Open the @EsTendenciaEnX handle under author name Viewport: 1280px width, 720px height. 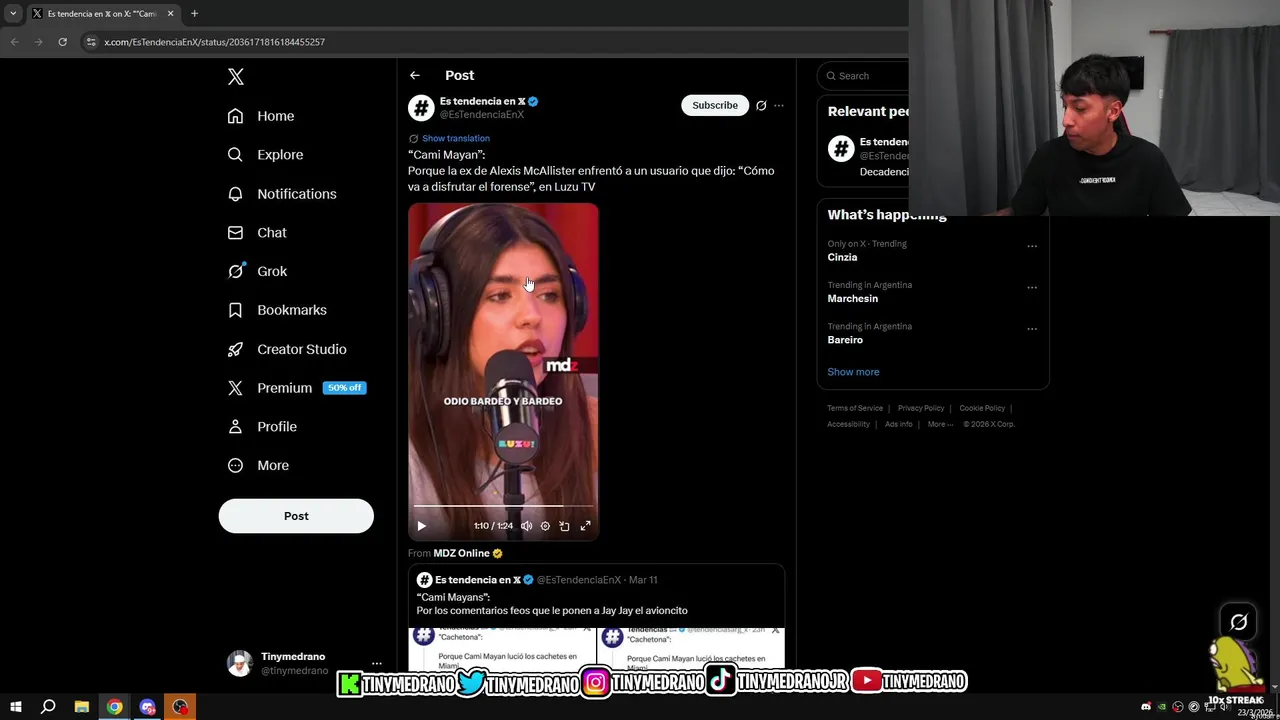(x=482, y=115)
